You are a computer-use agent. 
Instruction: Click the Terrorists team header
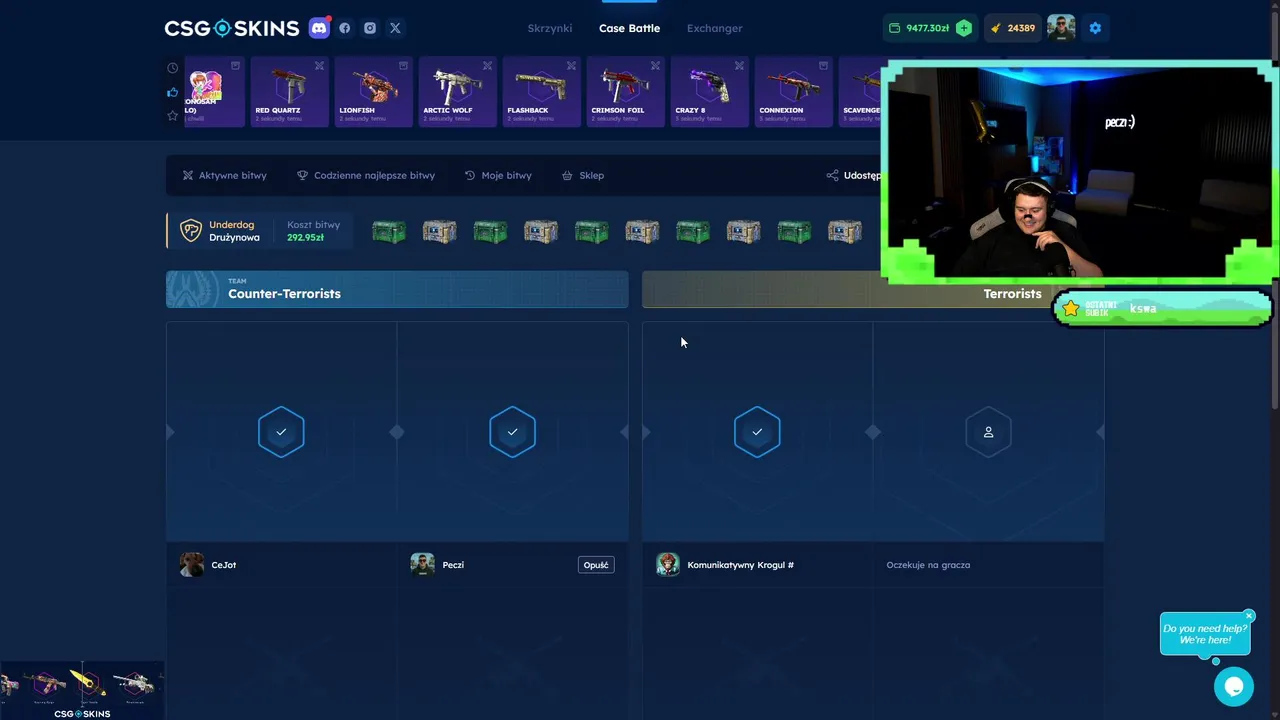(873, 289)
